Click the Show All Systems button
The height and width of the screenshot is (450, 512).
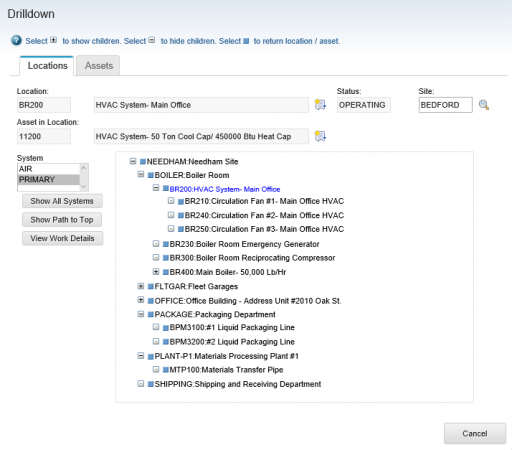click(62, 201)
